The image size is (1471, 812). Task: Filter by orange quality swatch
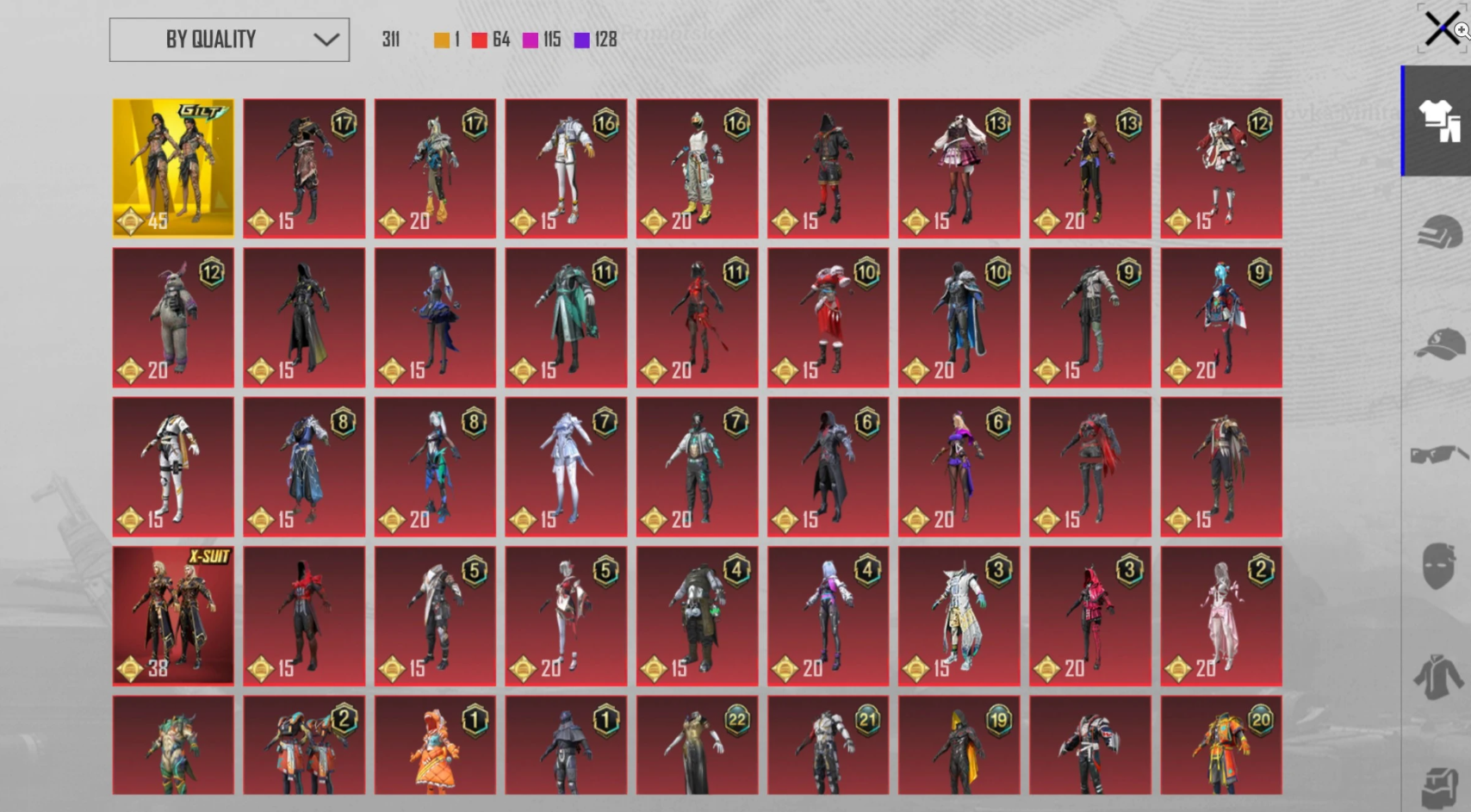click(441, 39)
